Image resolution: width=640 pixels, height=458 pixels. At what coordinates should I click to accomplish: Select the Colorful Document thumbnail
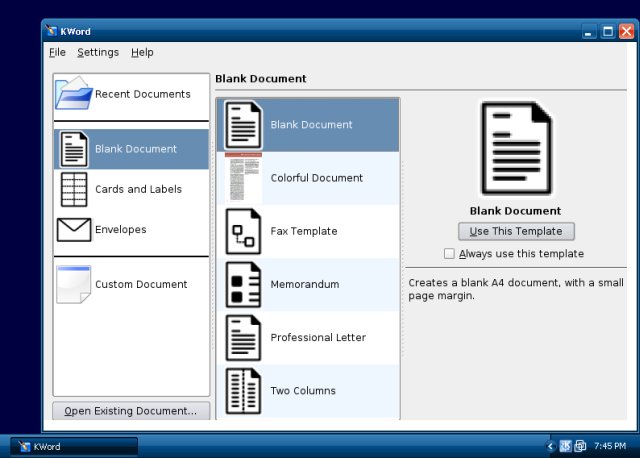[x=243, y=178]
